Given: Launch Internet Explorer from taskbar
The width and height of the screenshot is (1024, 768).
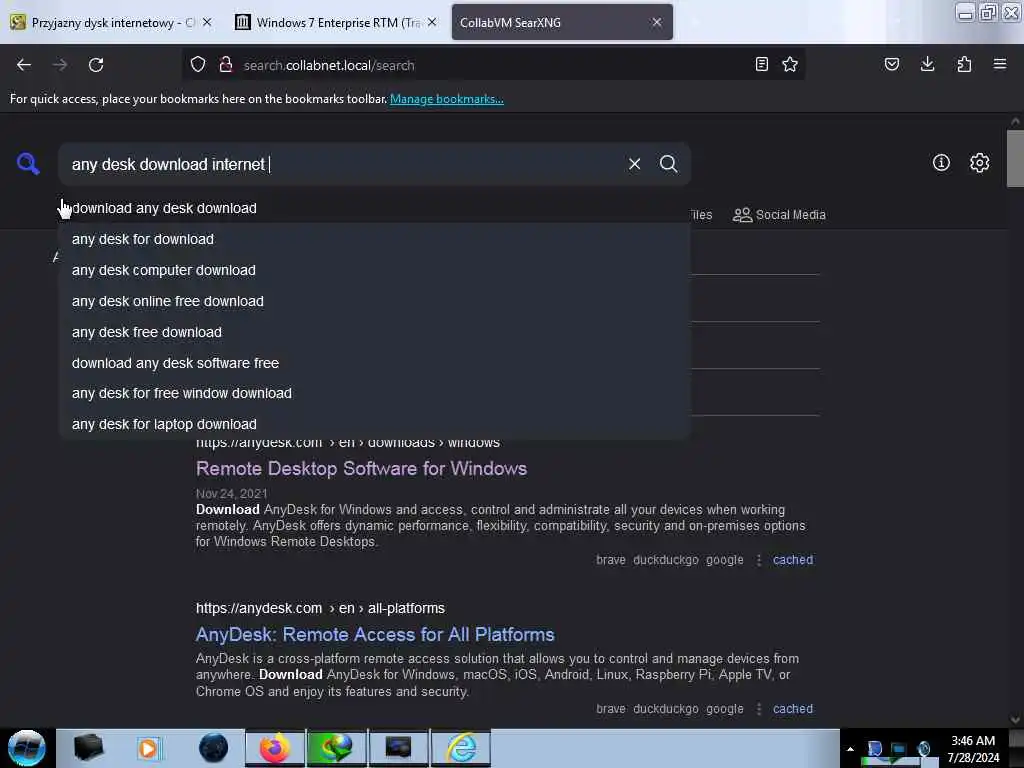Looking at the screenshot, I should pyautogui.click(x=462, y=748).
